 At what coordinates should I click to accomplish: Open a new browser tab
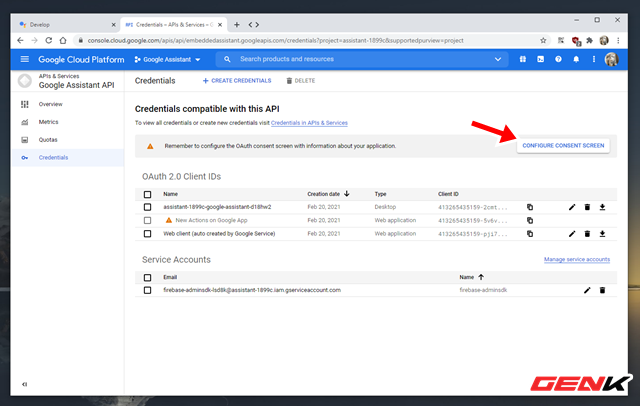[x=236, y=25]
